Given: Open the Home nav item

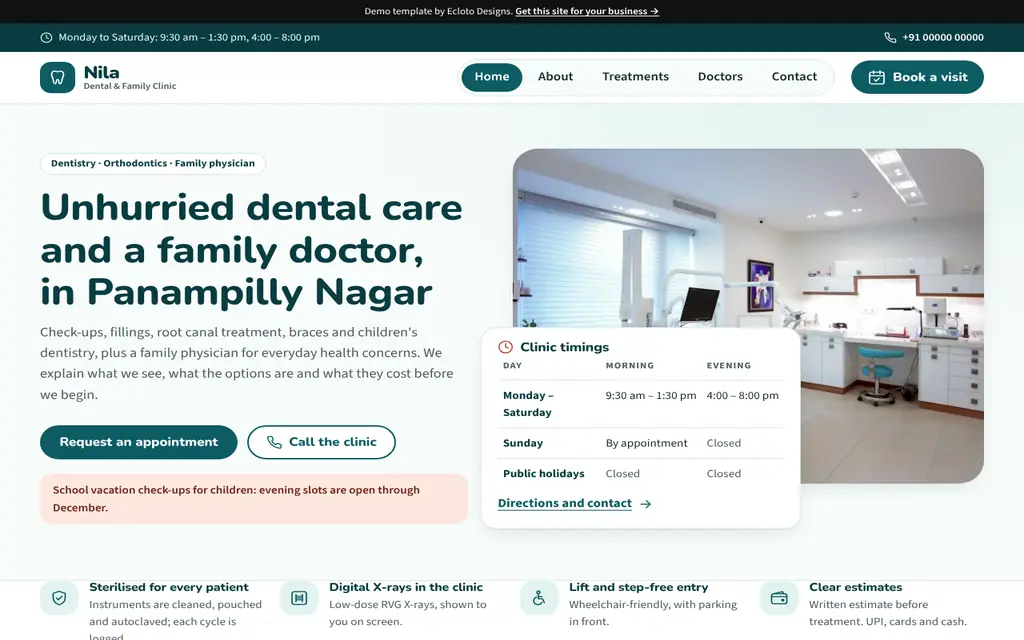Looking at the screenshot, I should [x=492, y=77].
